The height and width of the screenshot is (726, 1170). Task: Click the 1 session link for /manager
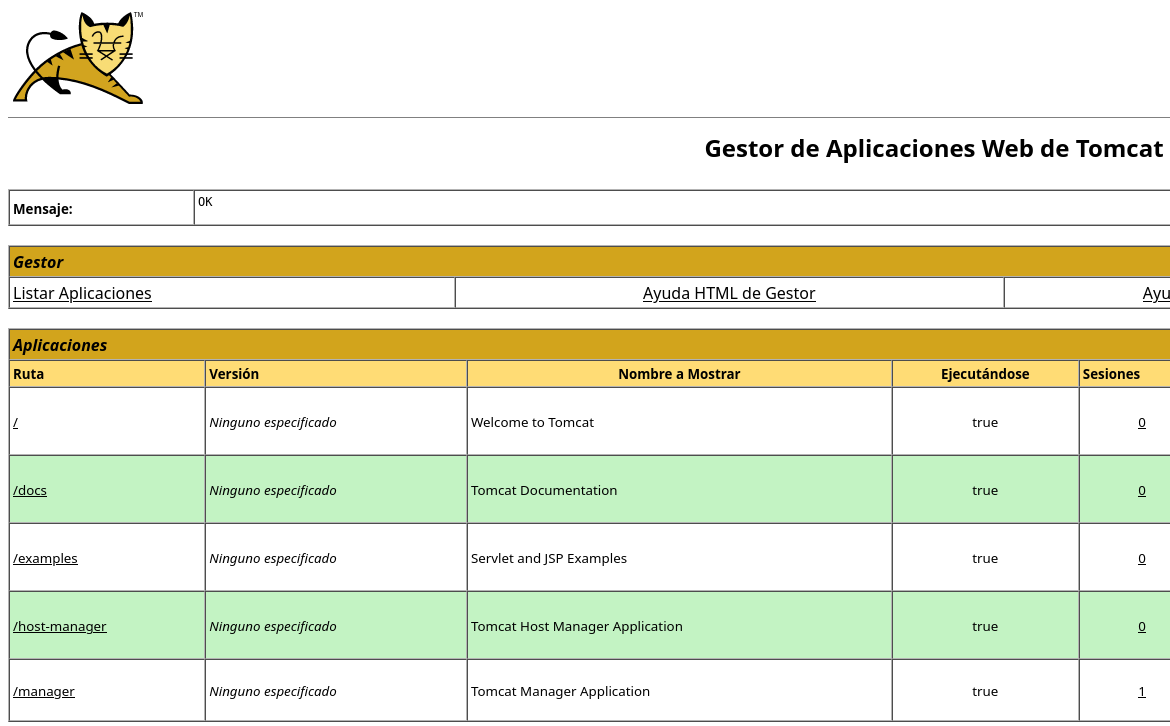(x=1141, y=691)
